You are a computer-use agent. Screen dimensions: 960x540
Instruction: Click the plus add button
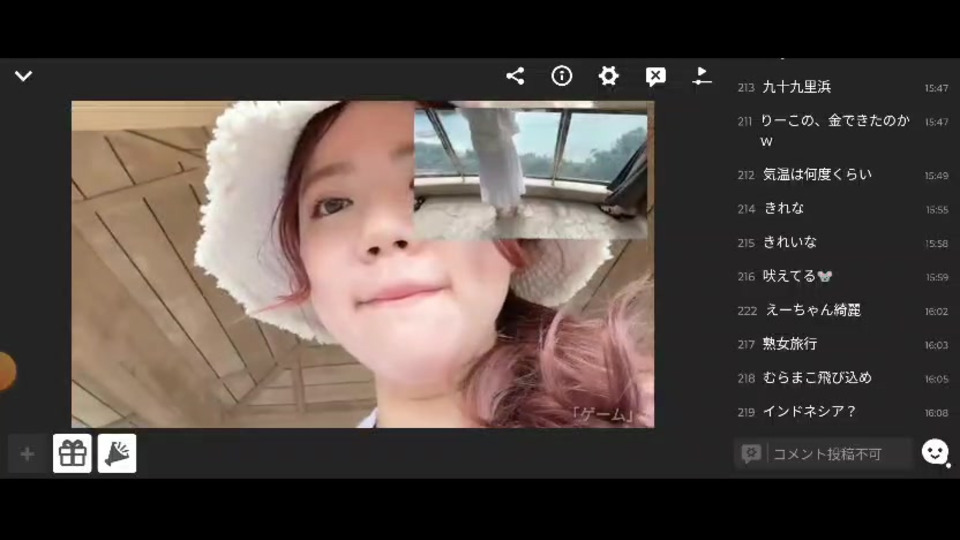click(x=27, y=454)
